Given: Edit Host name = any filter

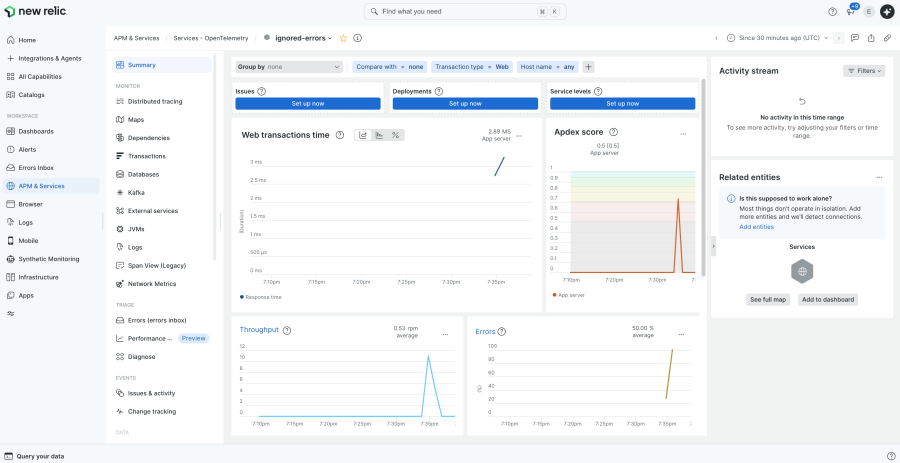Looking at the screenshot, I should (547, 67).
